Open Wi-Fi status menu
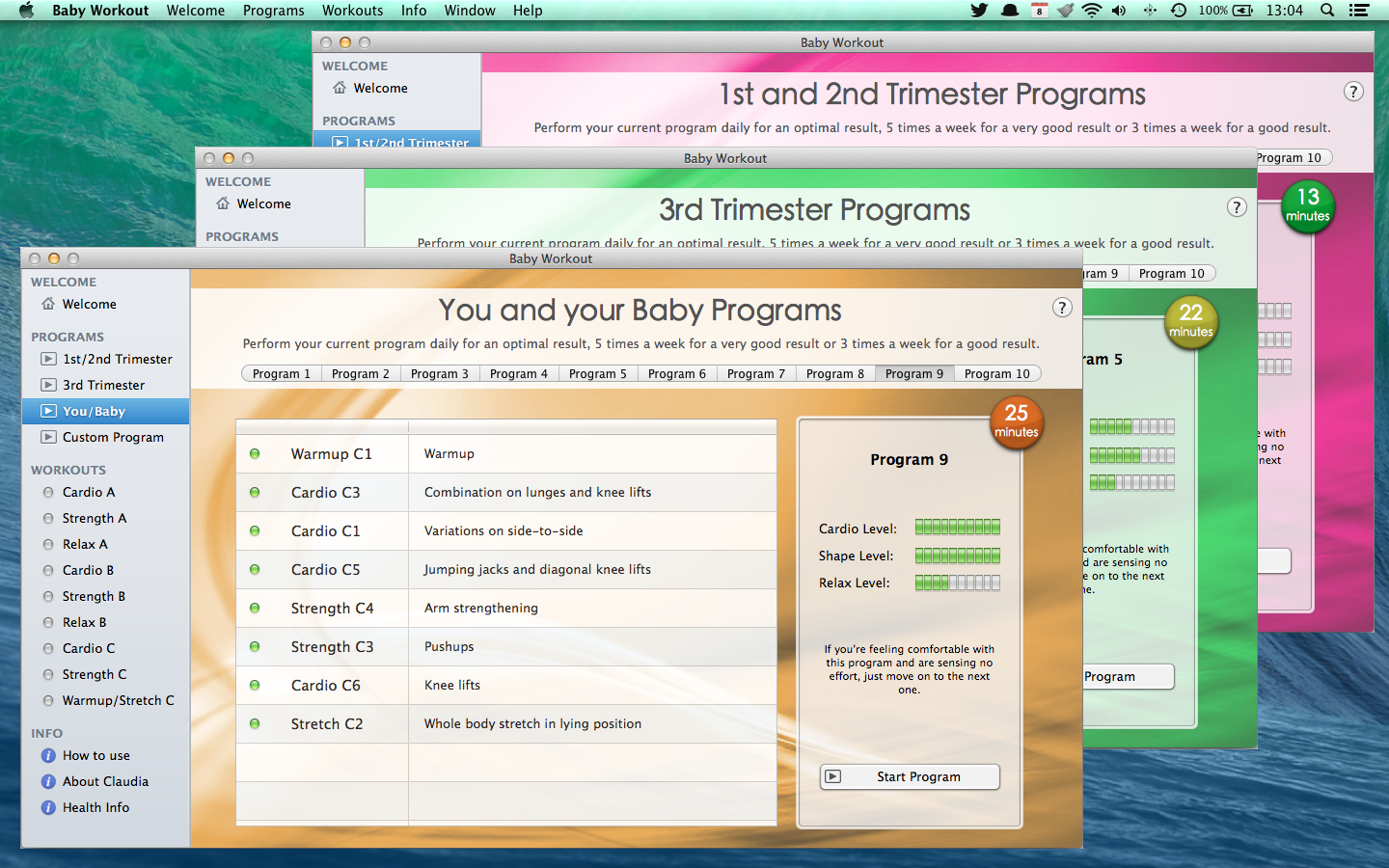This screenshot has width=1389, height=868. (1092, 11)
